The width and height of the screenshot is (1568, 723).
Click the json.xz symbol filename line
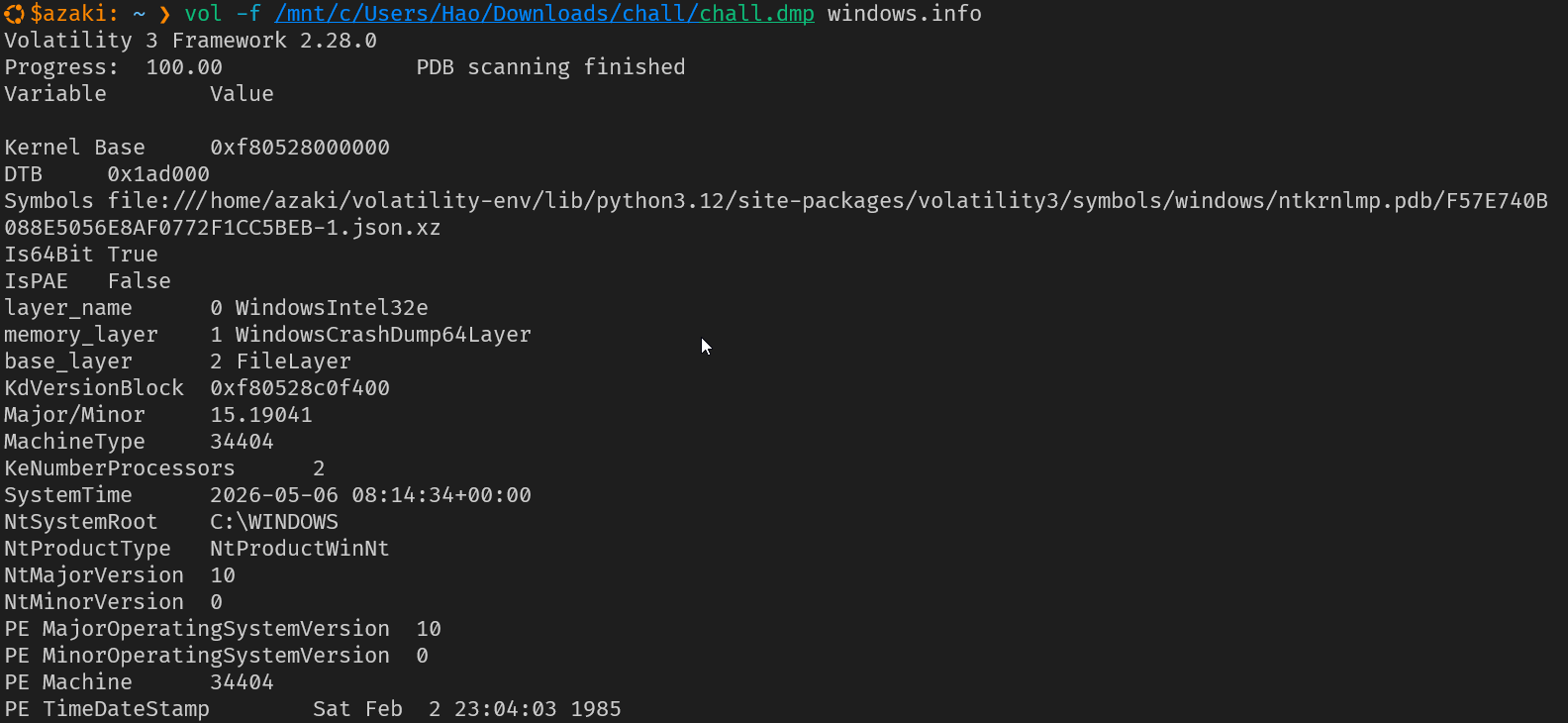click(x=223, y=228)
